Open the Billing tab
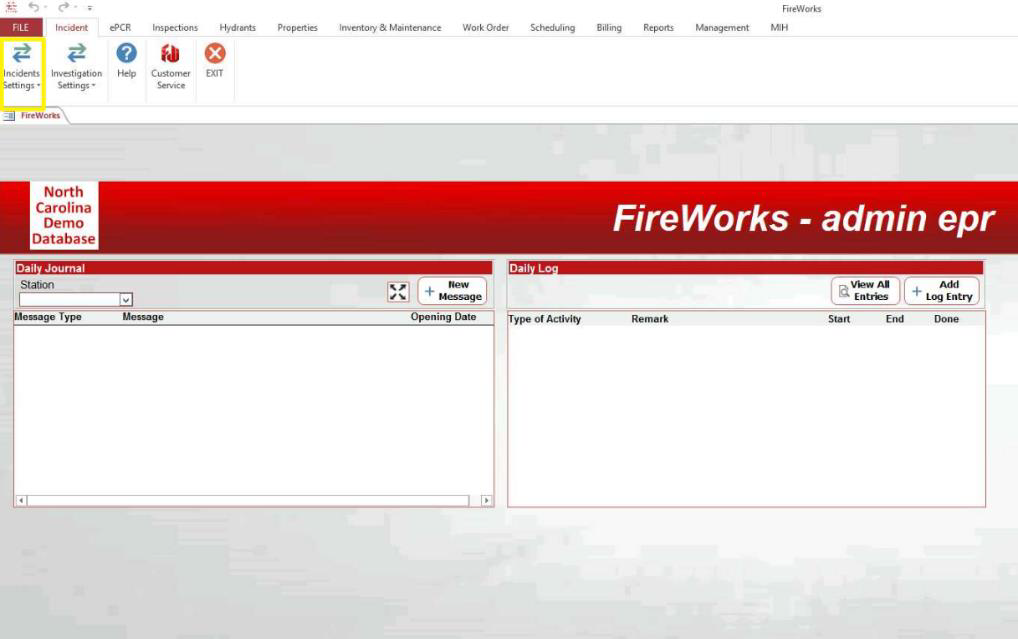Image resolution: width=1018 pixels, height=639 pixels. coord(609,27)
